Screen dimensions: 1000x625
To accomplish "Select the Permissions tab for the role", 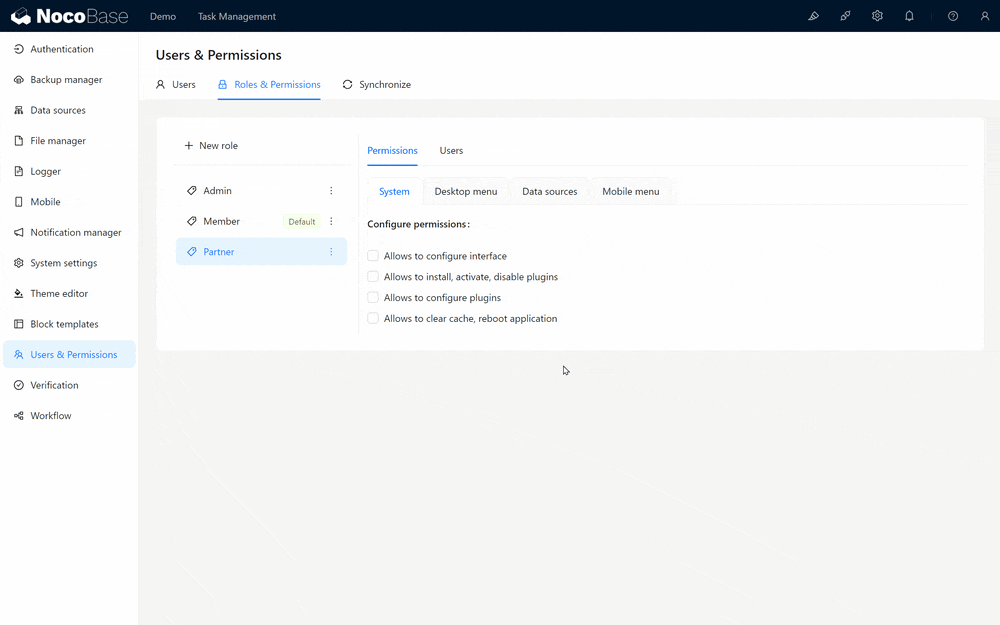I will tap(392, 151).
